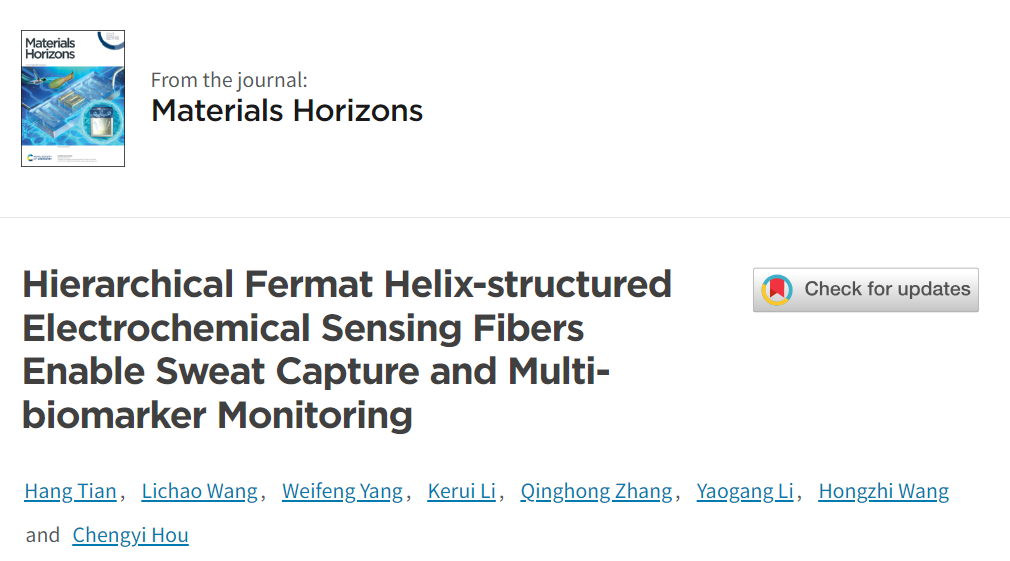Click the "Electrochemical Sensing Fibers" title line
The height and width of the screenshot is (561, 1010).
tap(303, 328)
